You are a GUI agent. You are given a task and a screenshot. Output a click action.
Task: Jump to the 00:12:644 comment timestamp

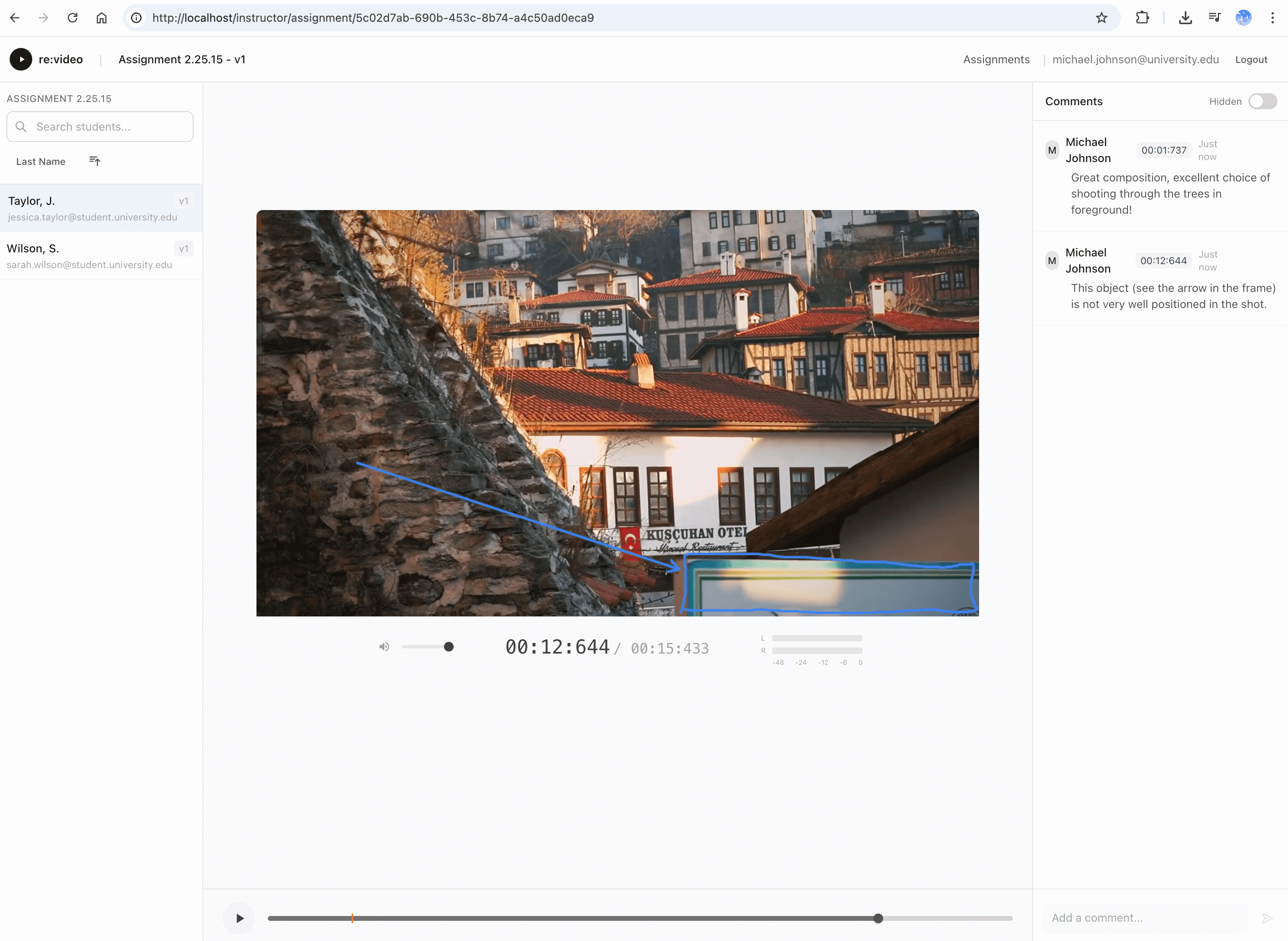point(1163,260)
